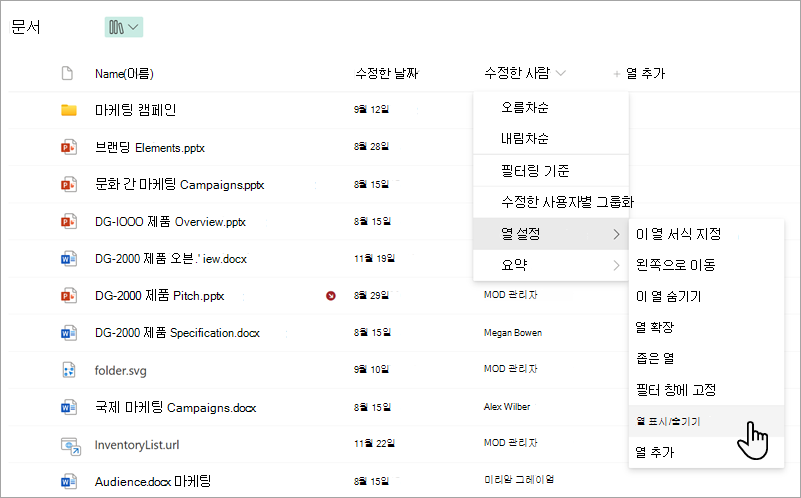
Task: Click PowerPoint icon for 문화 간 마케팅 Campaigns.pptx
Action: (69, 184)
